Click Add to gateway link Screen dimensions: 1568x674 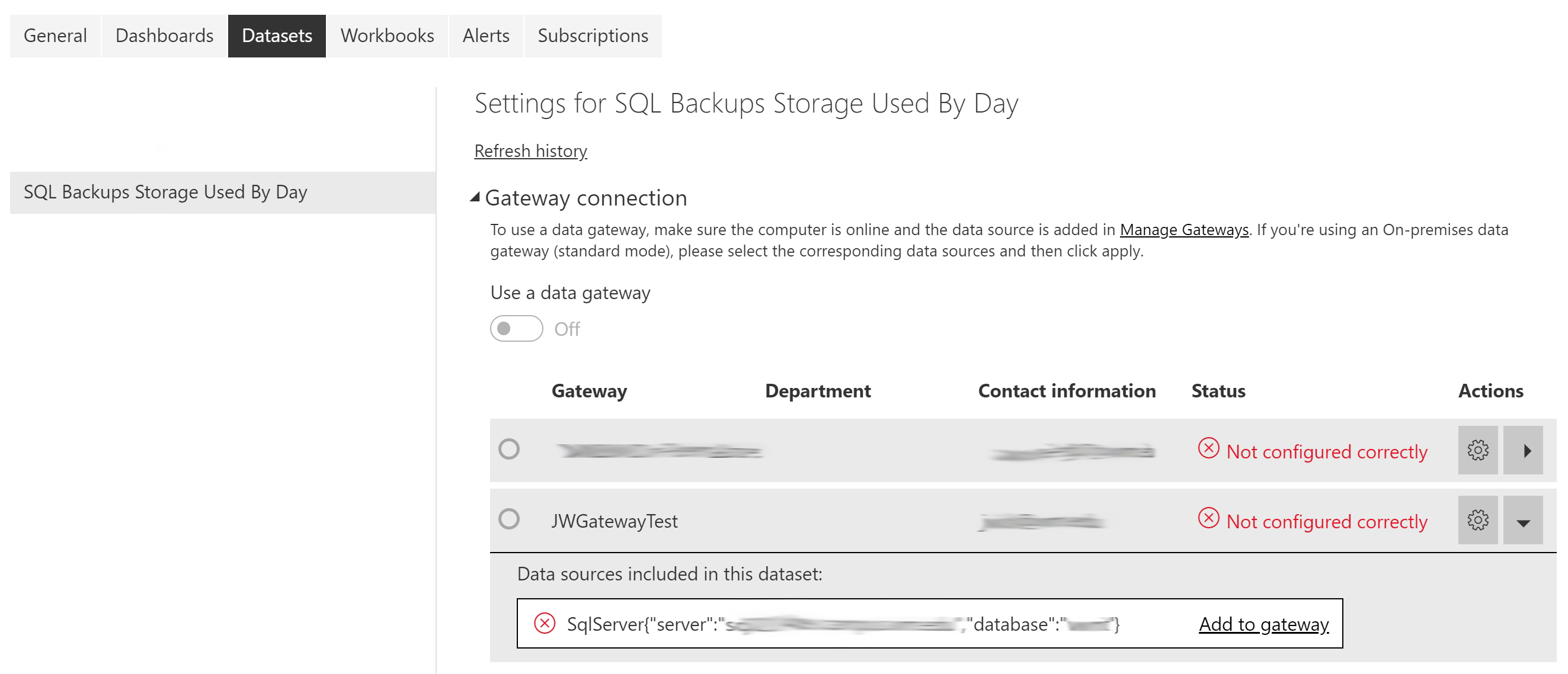click(1263, 624)
